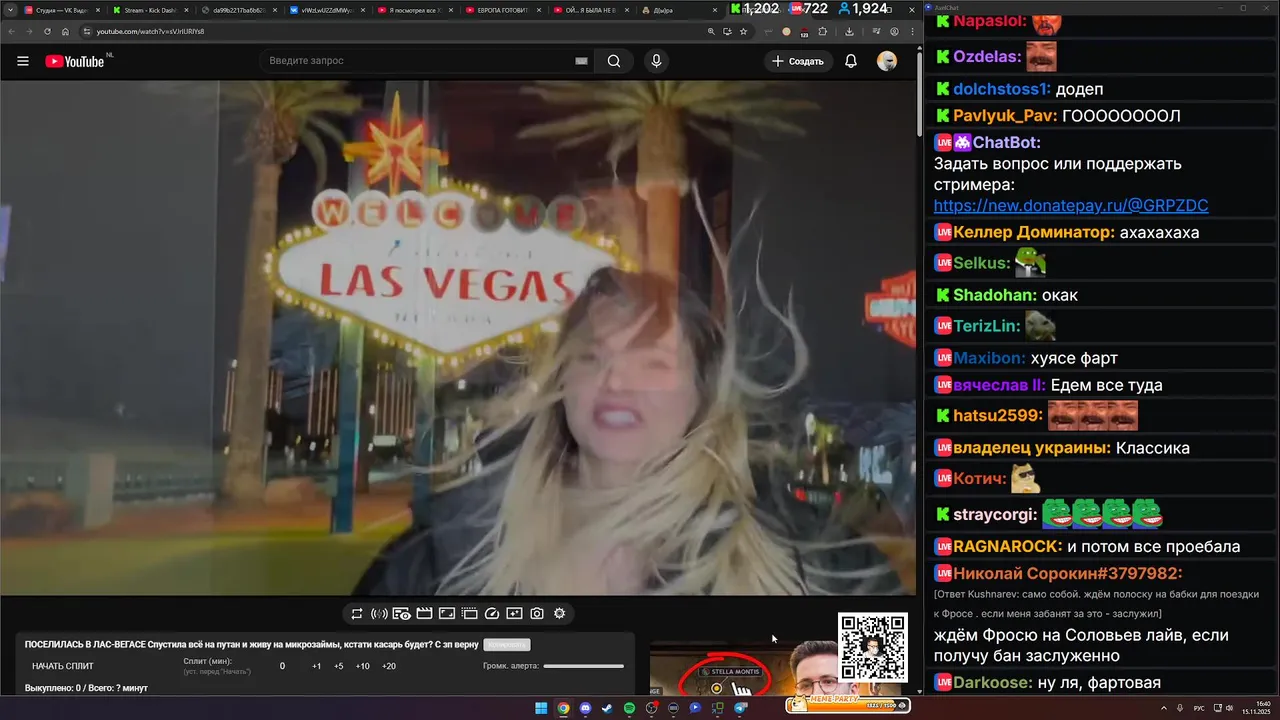Add +10 minutes to split
The height and width of the screenshot is (720, 1280).
(363, 666)
